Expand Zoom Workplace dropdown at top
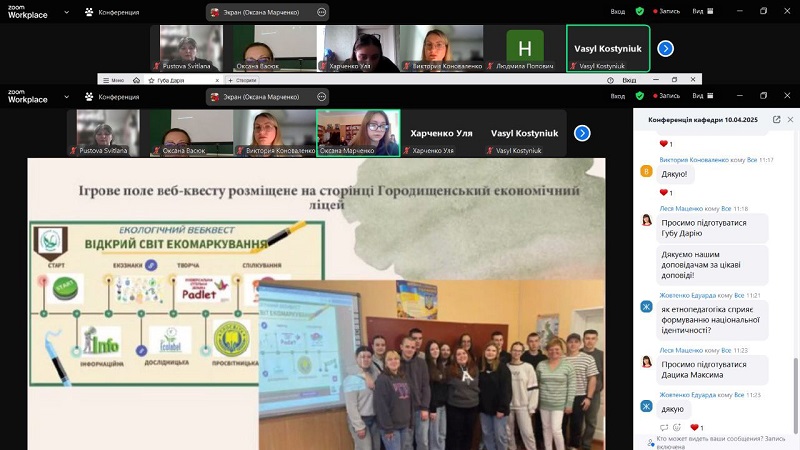The width and height of the screenshot is (800, 450). 66,12
